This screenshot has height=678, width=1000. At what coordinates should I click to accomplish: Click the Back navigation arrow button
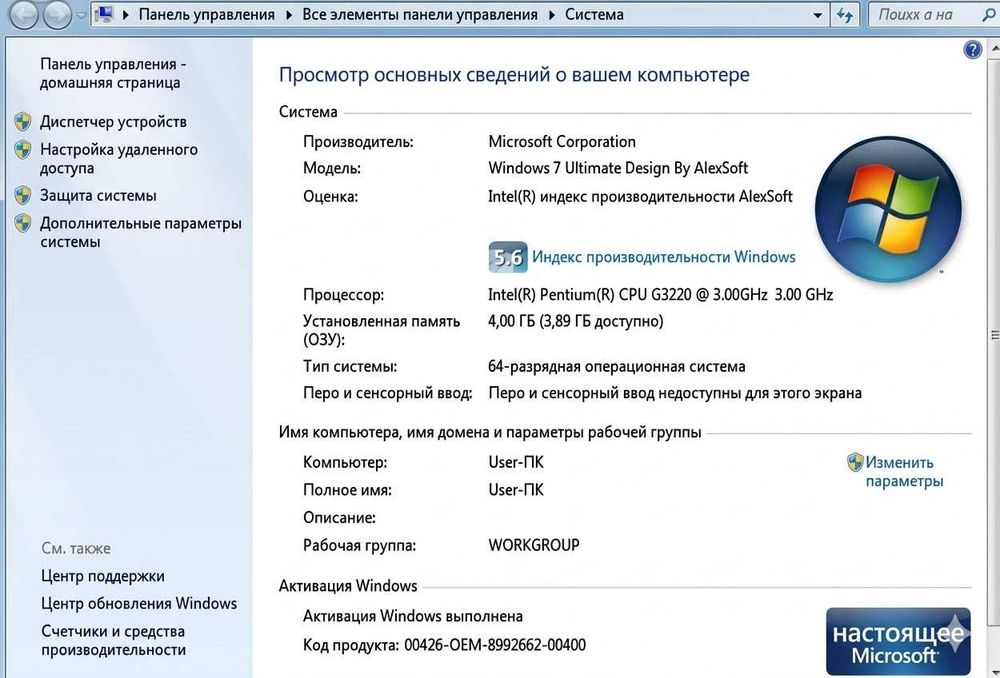click(24, 15)
